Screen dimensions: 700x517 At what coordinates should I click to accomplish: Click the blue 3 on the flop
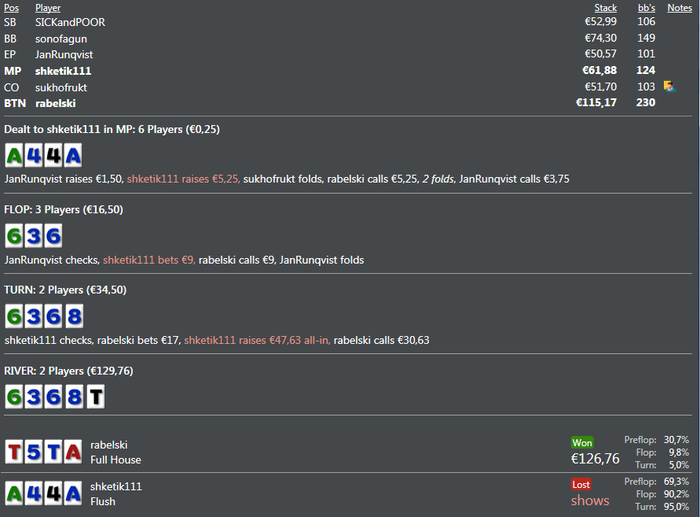(x=34, y=236)
